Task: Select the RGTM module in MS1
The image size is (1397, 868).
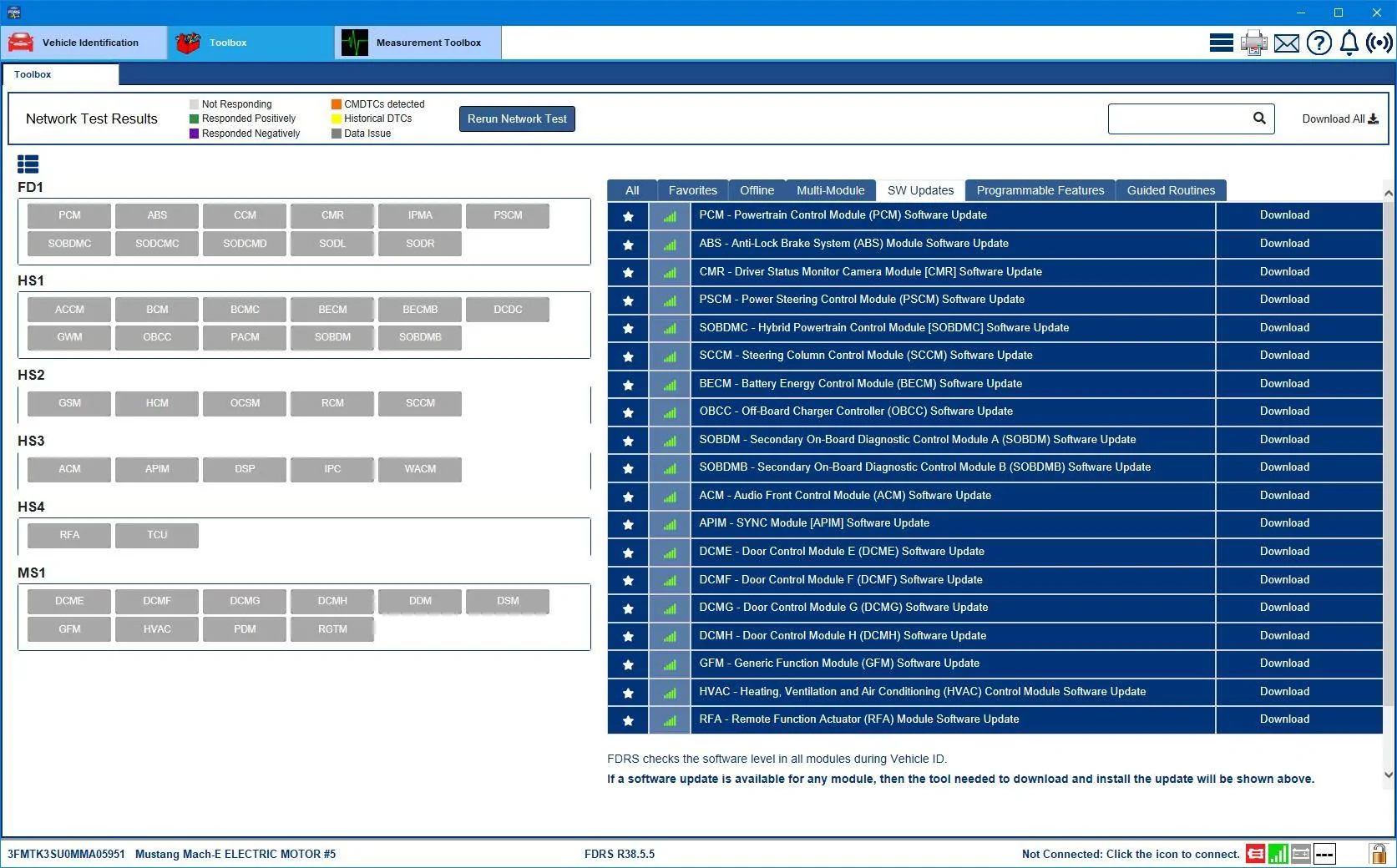Action: pyautogui.click(x=332, y=629)
